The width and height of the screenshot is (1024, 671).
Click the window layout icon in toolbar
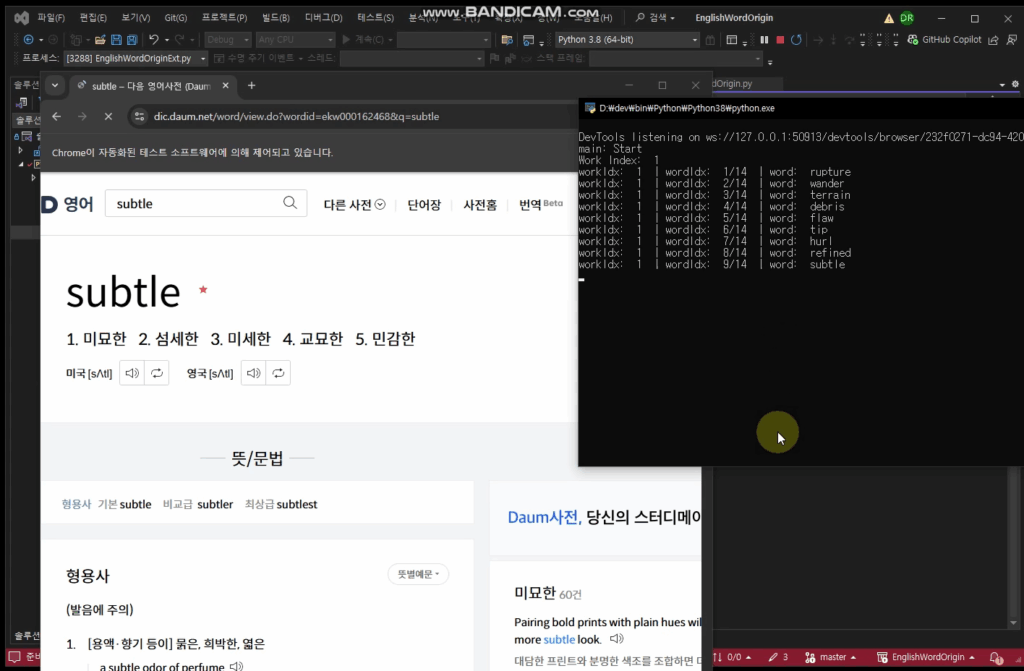coord(732,40)
